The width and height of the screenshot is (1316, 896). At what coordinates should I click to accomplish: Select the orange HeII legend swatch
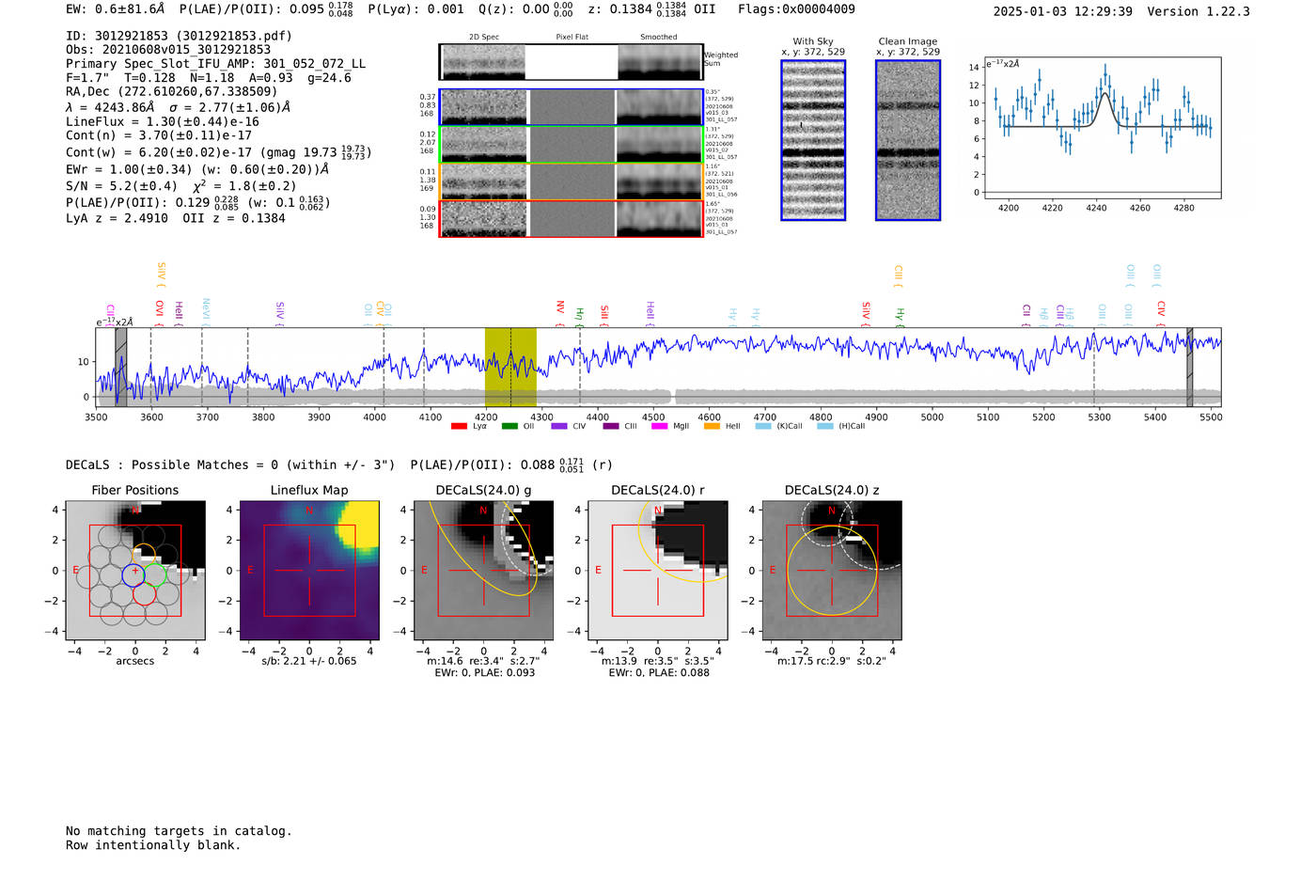712,427
